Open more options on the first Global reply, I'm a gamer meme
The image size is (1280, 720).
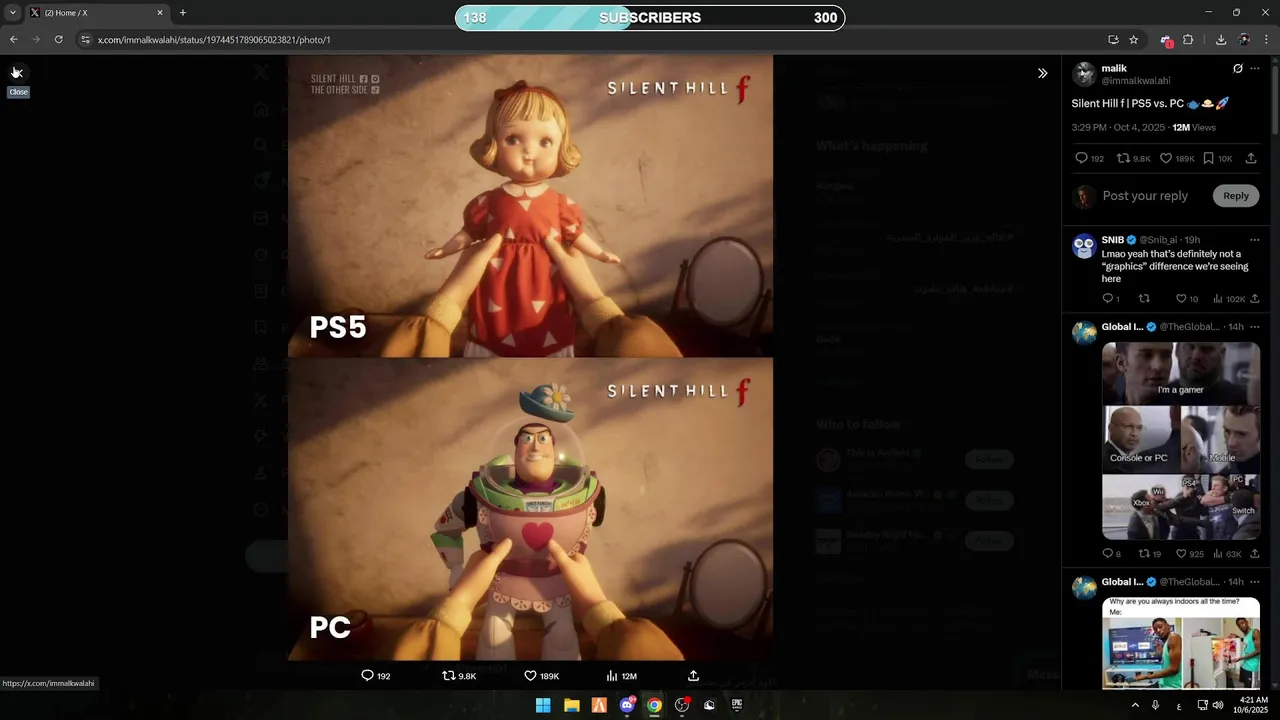(x=1255, y=327)
